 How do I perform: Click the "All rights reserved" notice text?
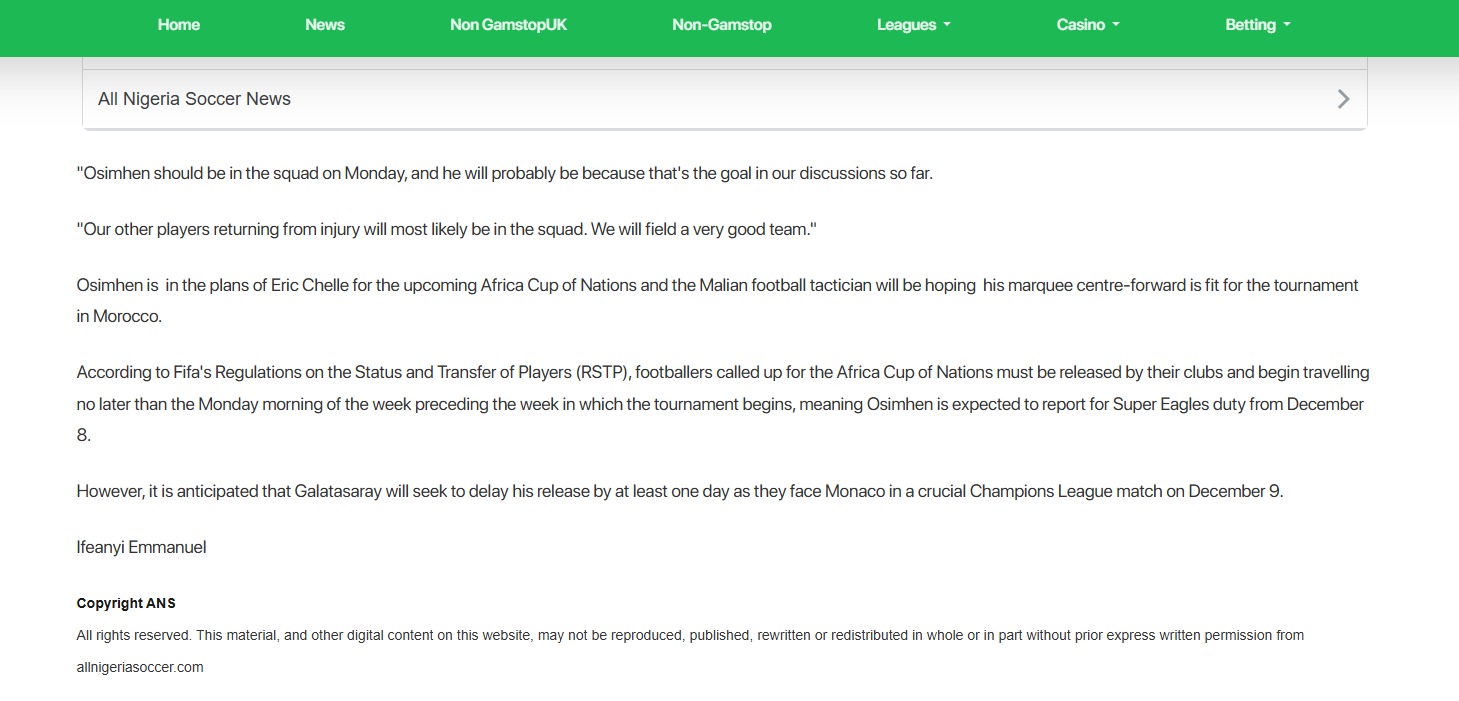690,635
